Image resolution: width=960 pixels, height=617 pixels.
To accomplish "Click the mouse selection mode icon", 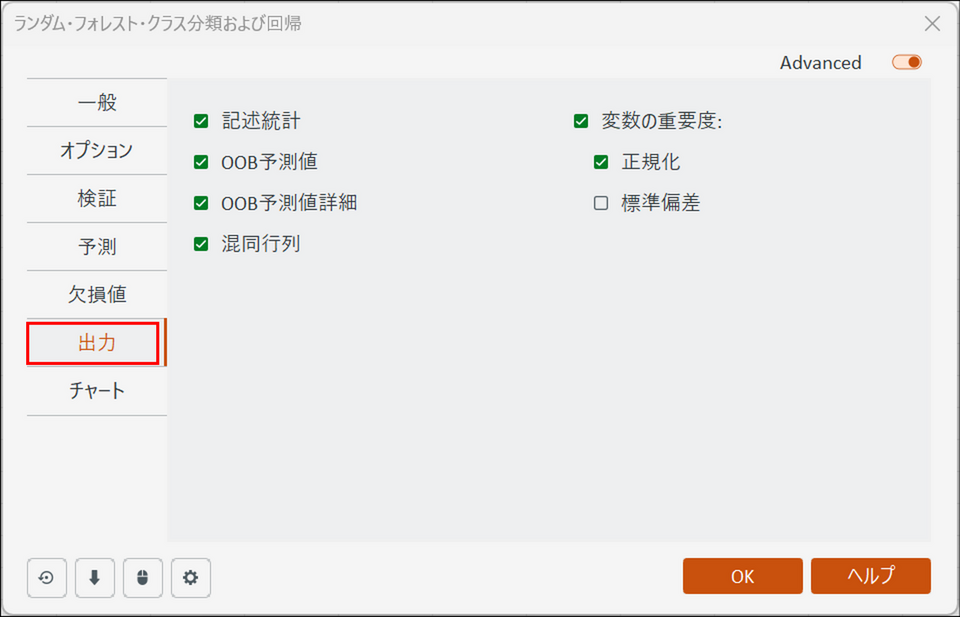I will pyautogui.click(x=143, y=578).
